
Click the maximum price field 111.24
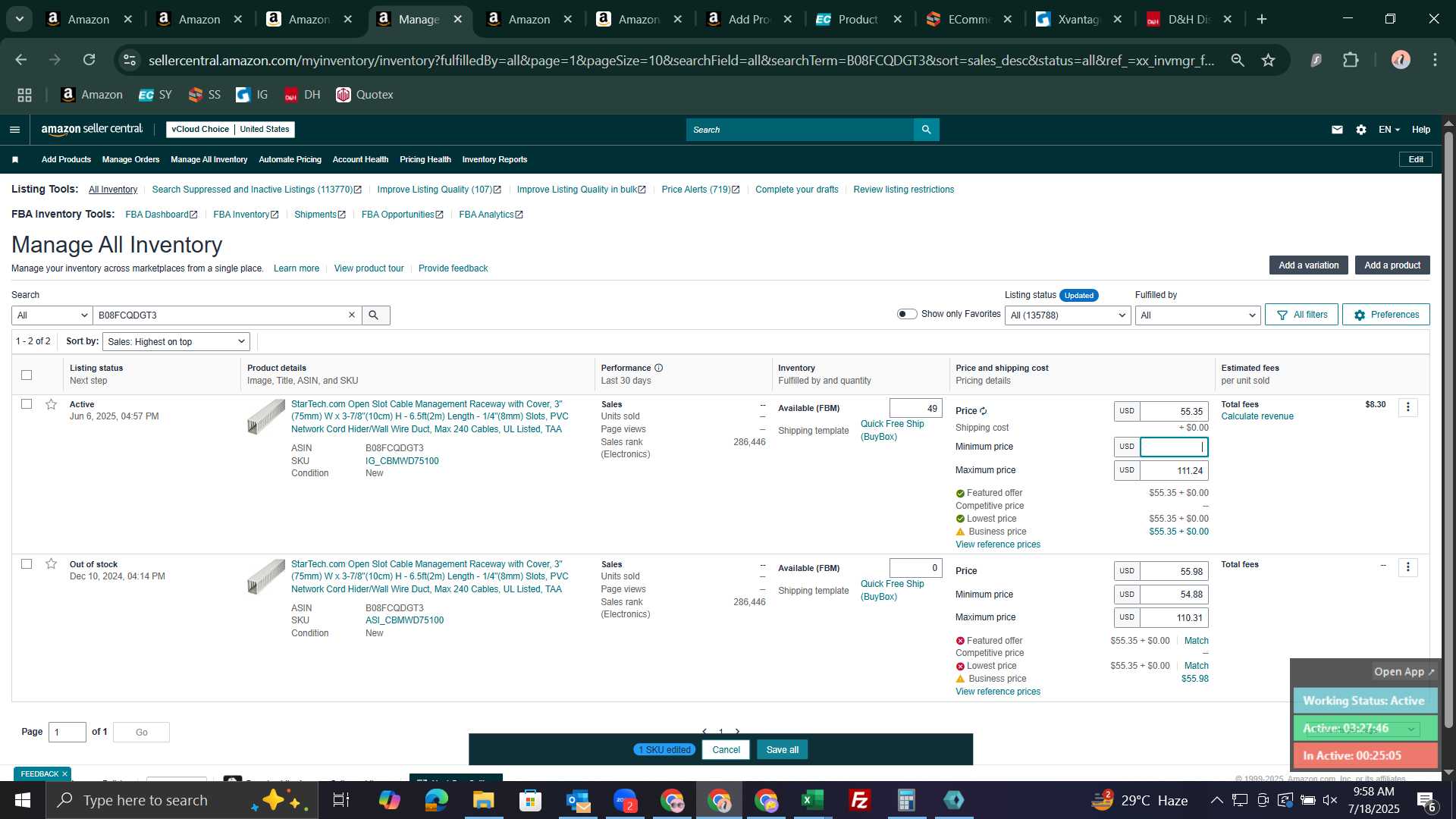1174,470
